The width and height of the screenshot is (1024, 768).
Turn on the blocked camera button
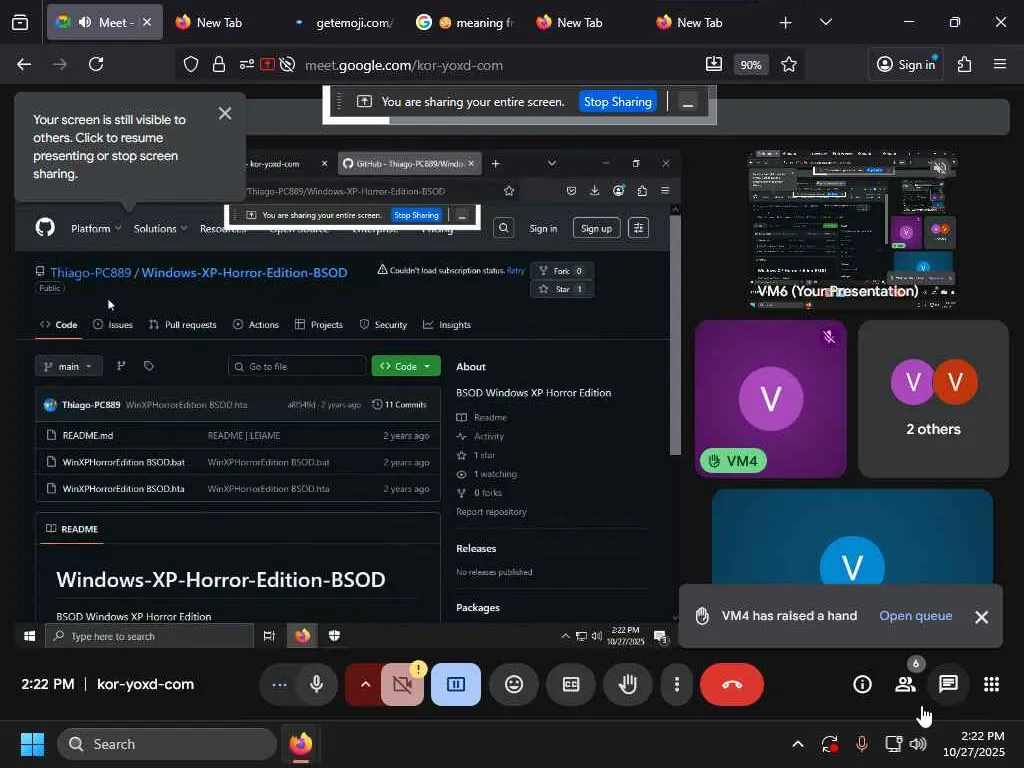pos(402,684)
